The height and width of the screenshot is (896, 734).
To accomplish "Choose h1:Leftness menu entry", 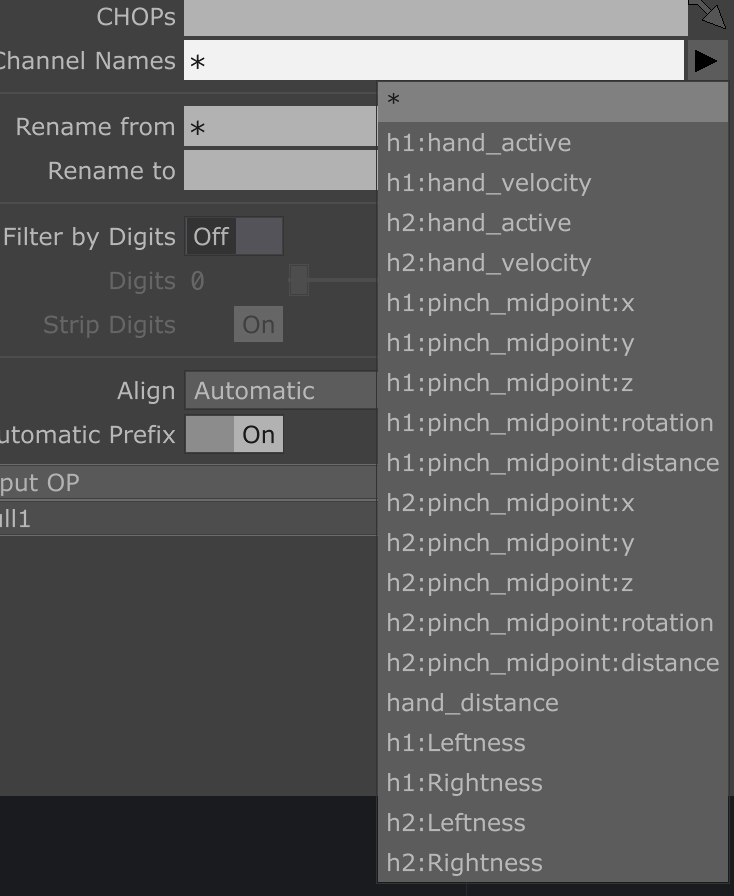I will pyautogui.click(x=456, y=743).
